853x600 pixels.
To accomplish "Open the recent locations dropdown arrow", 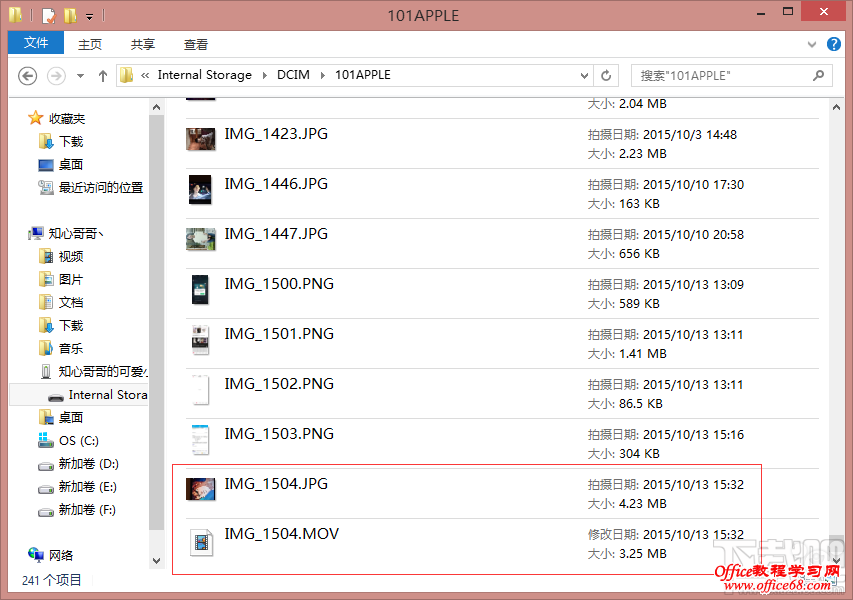I will pyautogui.click(x=81, y=76).
